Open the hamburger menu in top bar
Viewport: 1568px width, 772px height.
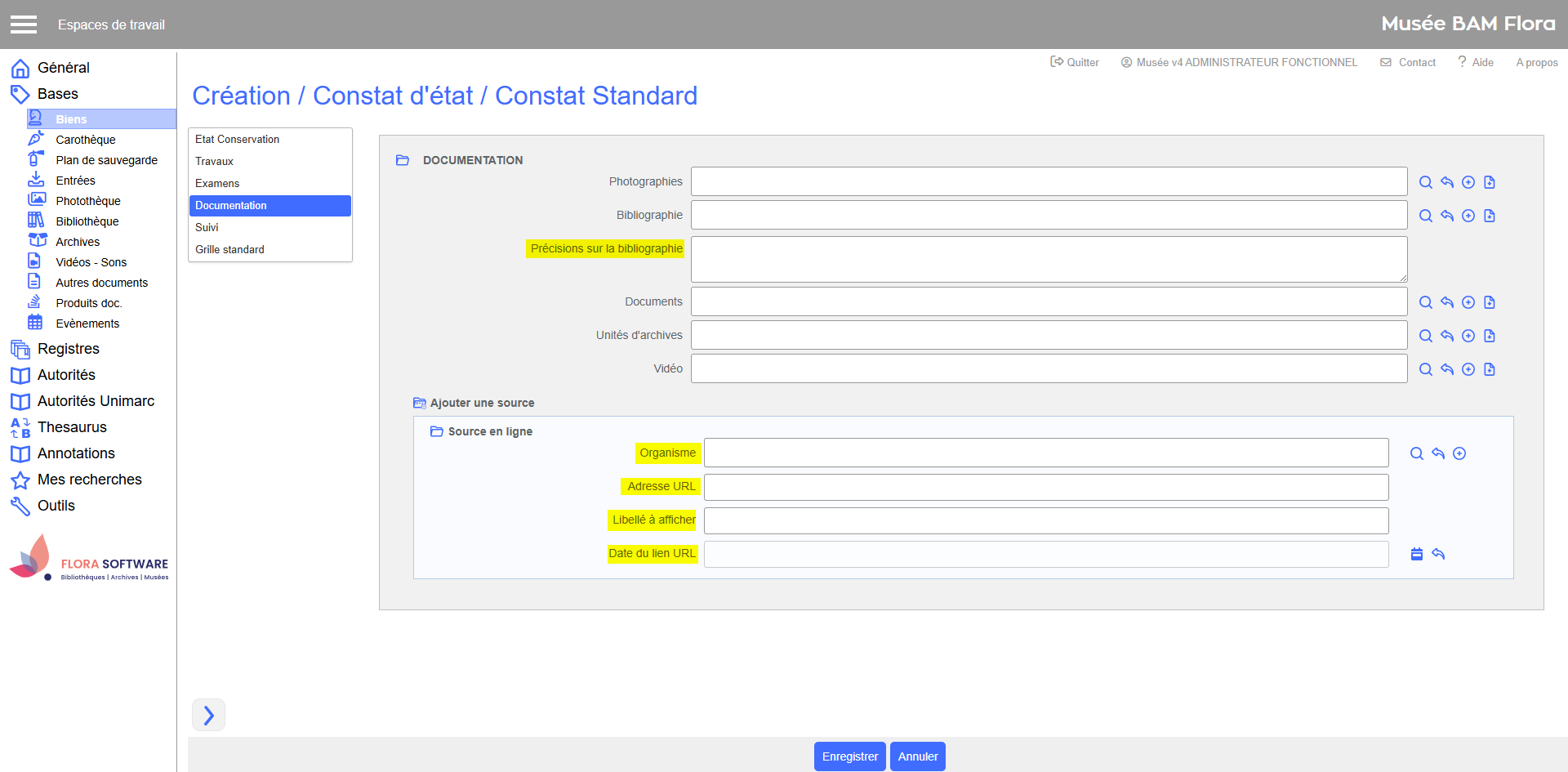pyautogui.click(x=24, y=25)
